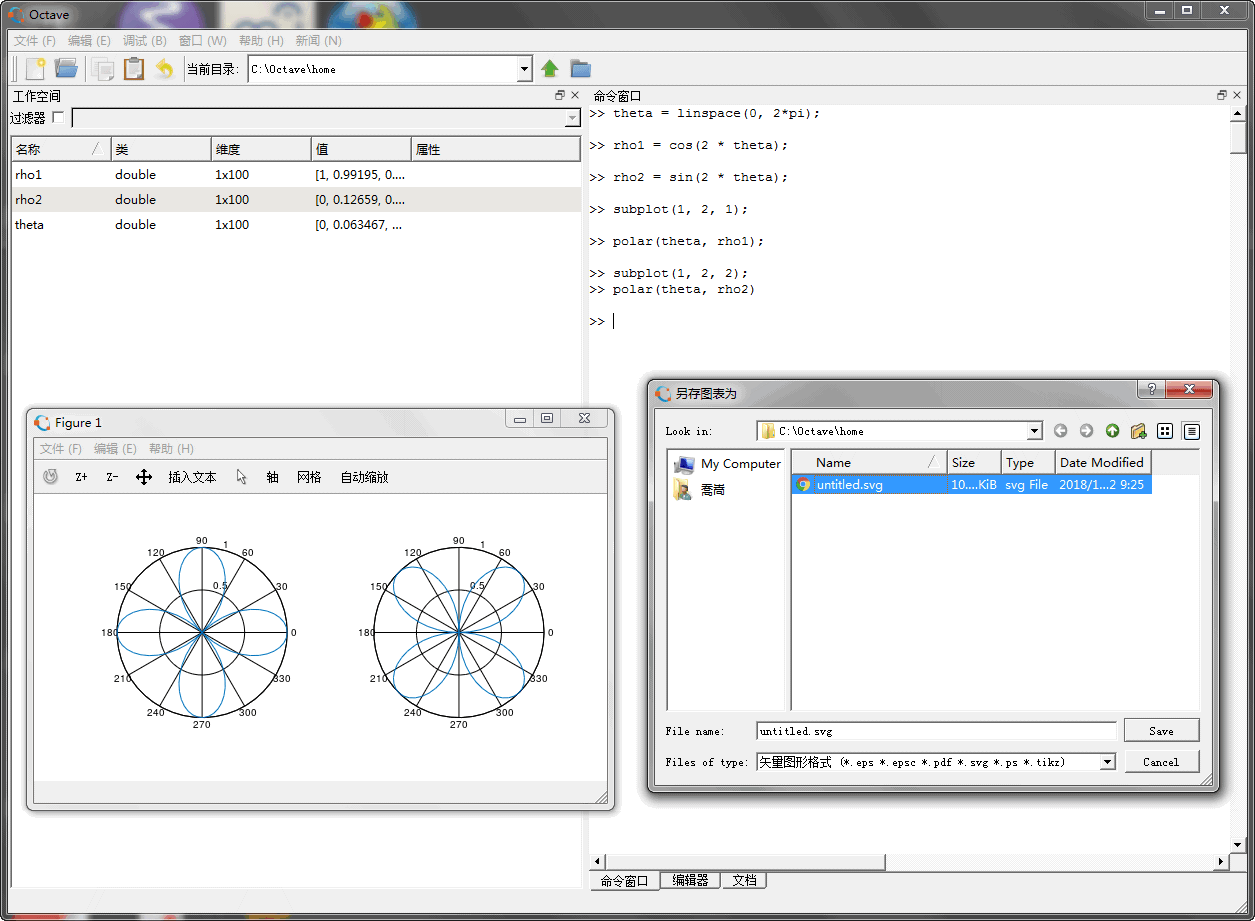The width and height of the screenshot is (1255, 921).
Task: Click the File name input field
Action: [936, 731]
